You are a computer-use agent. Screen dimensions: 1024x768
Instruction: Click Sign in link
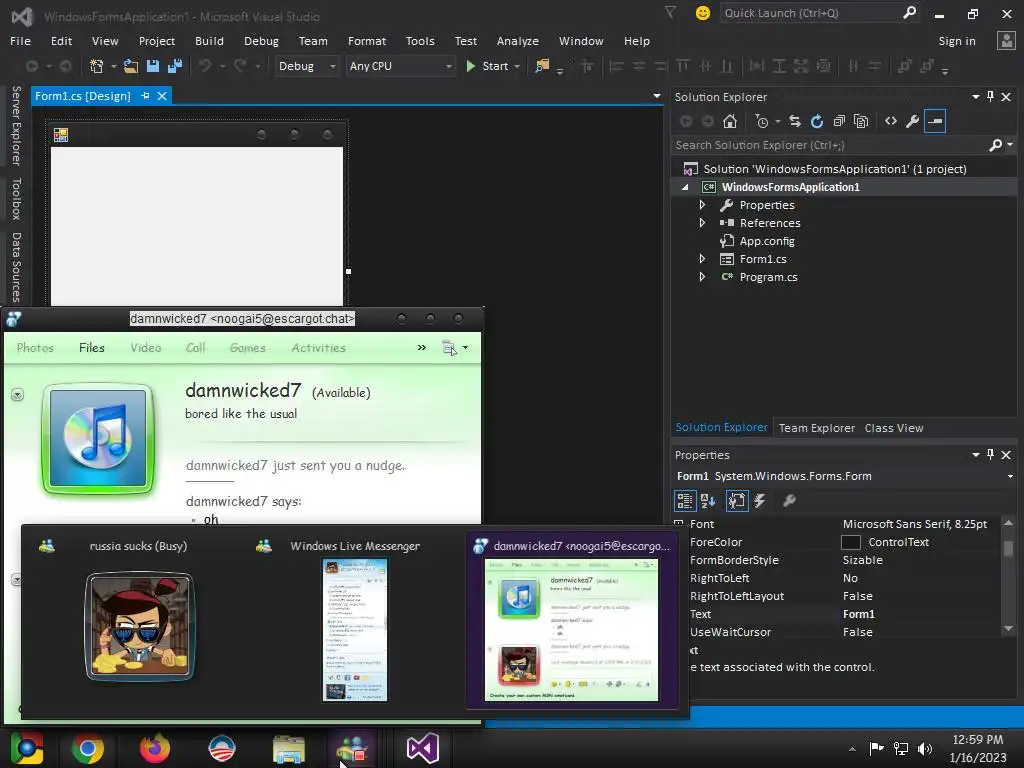(x=957, y=41)
